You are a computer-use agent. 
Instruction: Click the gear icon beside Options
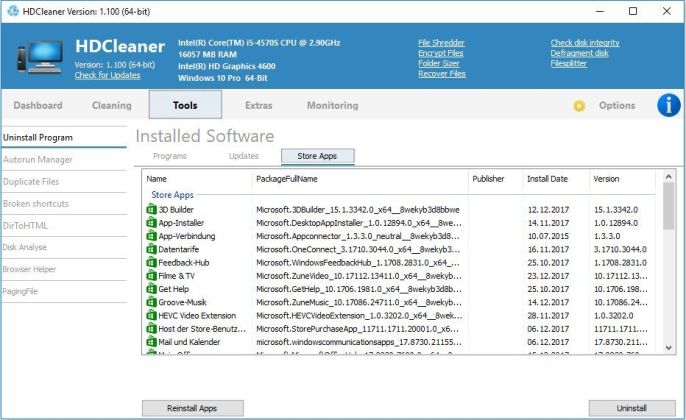[579, 106]
